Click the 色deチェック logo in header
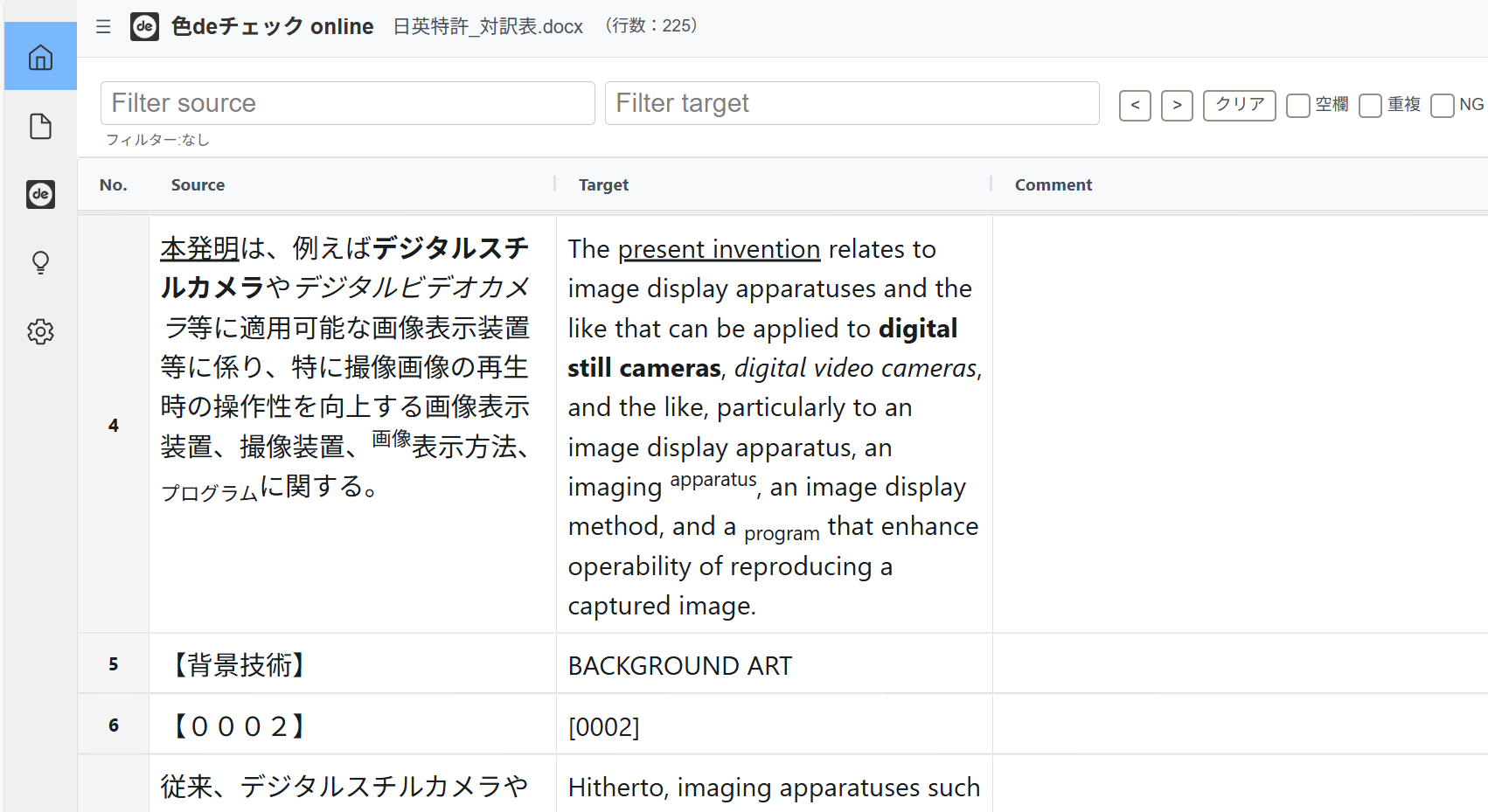The height and width of the screenshot is (812, 1488). pyautogui.click(x=145, y=27)
